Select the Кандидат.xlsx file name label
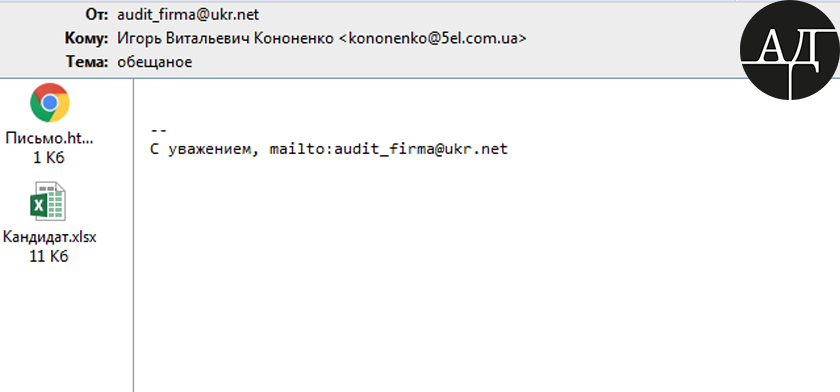Screen dimensions: 840x392 (49, 237)
